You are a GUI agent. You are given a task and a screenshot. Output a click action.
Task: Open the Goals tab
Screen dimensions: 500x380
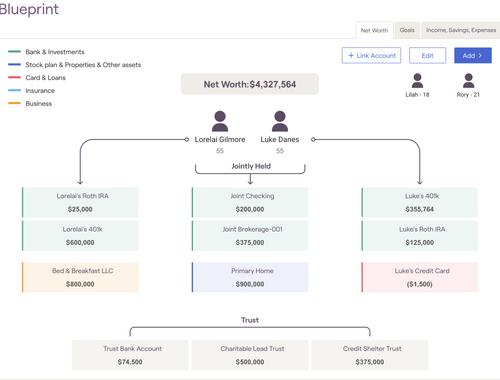point(407,30)
